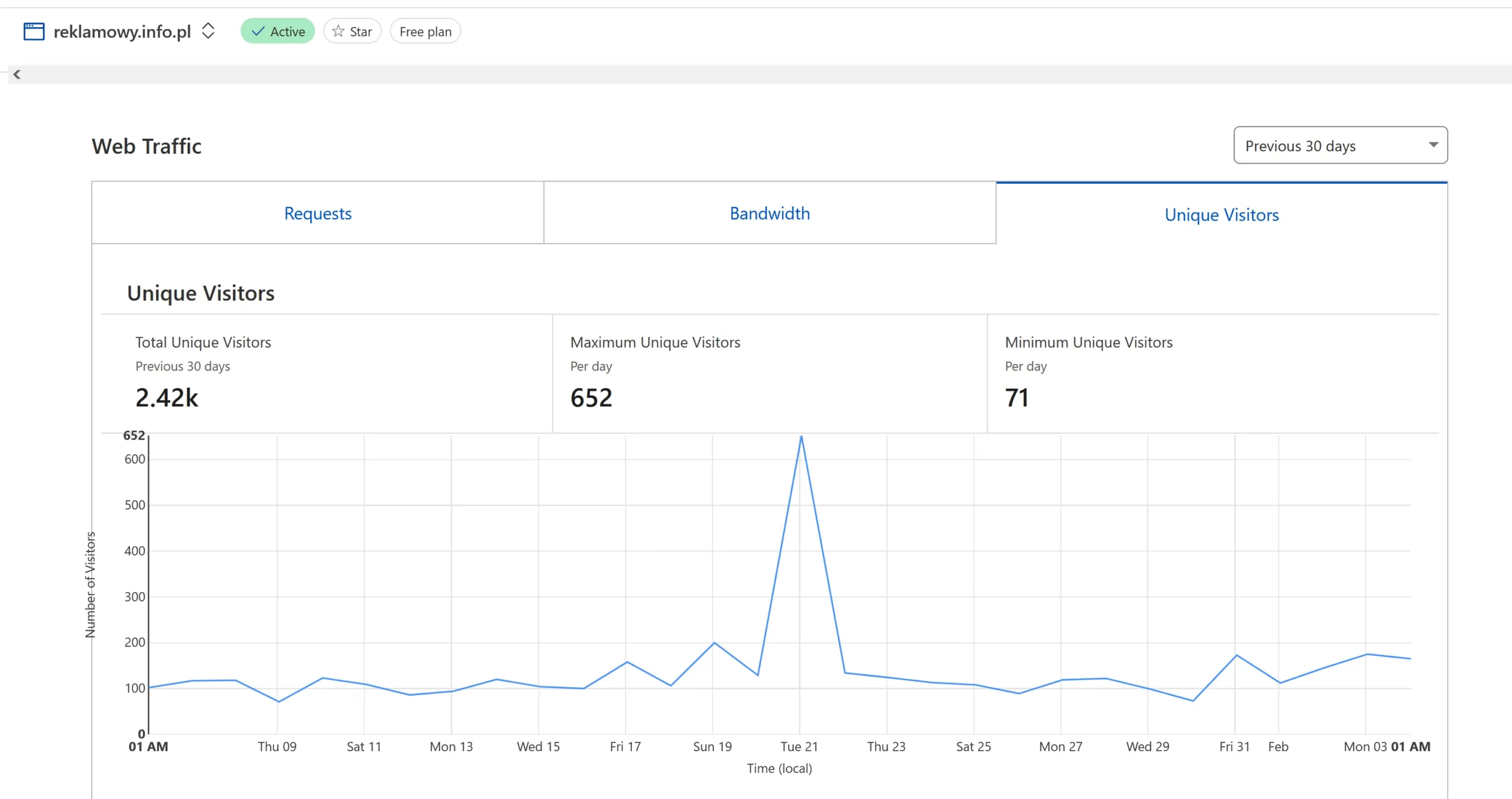Click the time range dropdown arrow
This screenshot has height=799, width=1512.
click(1433, 145)
